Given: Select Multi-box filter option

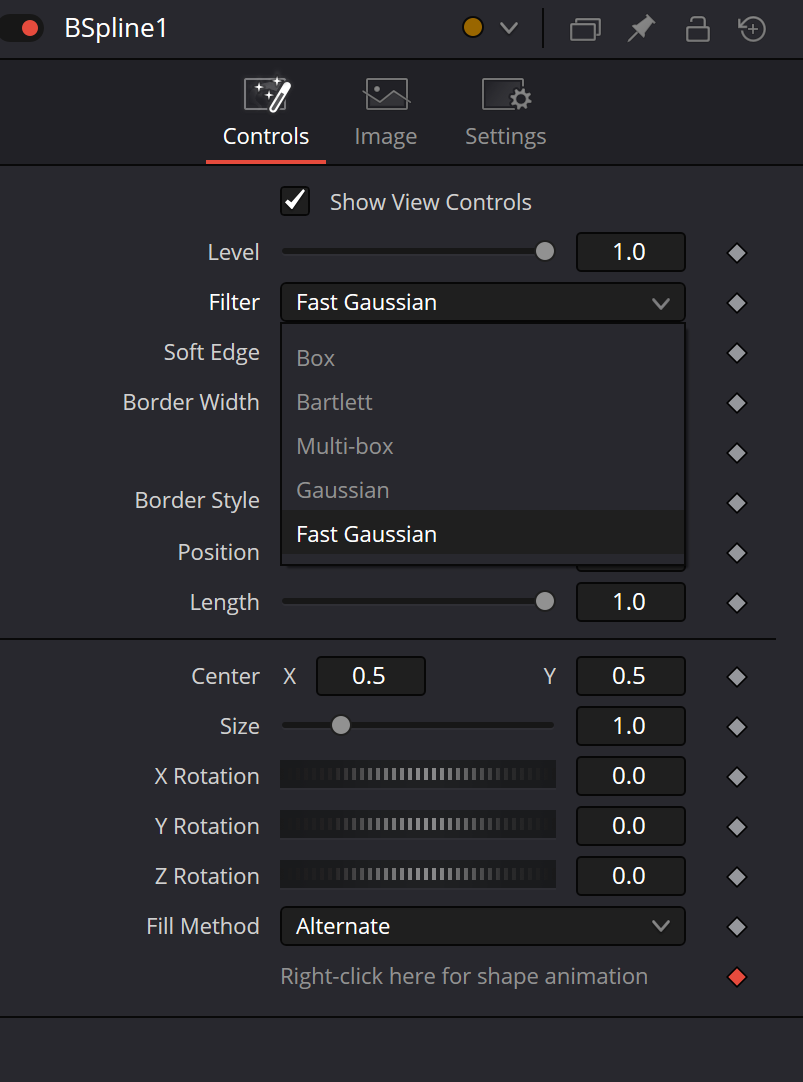Looking at the screenshot, I should (482, 446).
